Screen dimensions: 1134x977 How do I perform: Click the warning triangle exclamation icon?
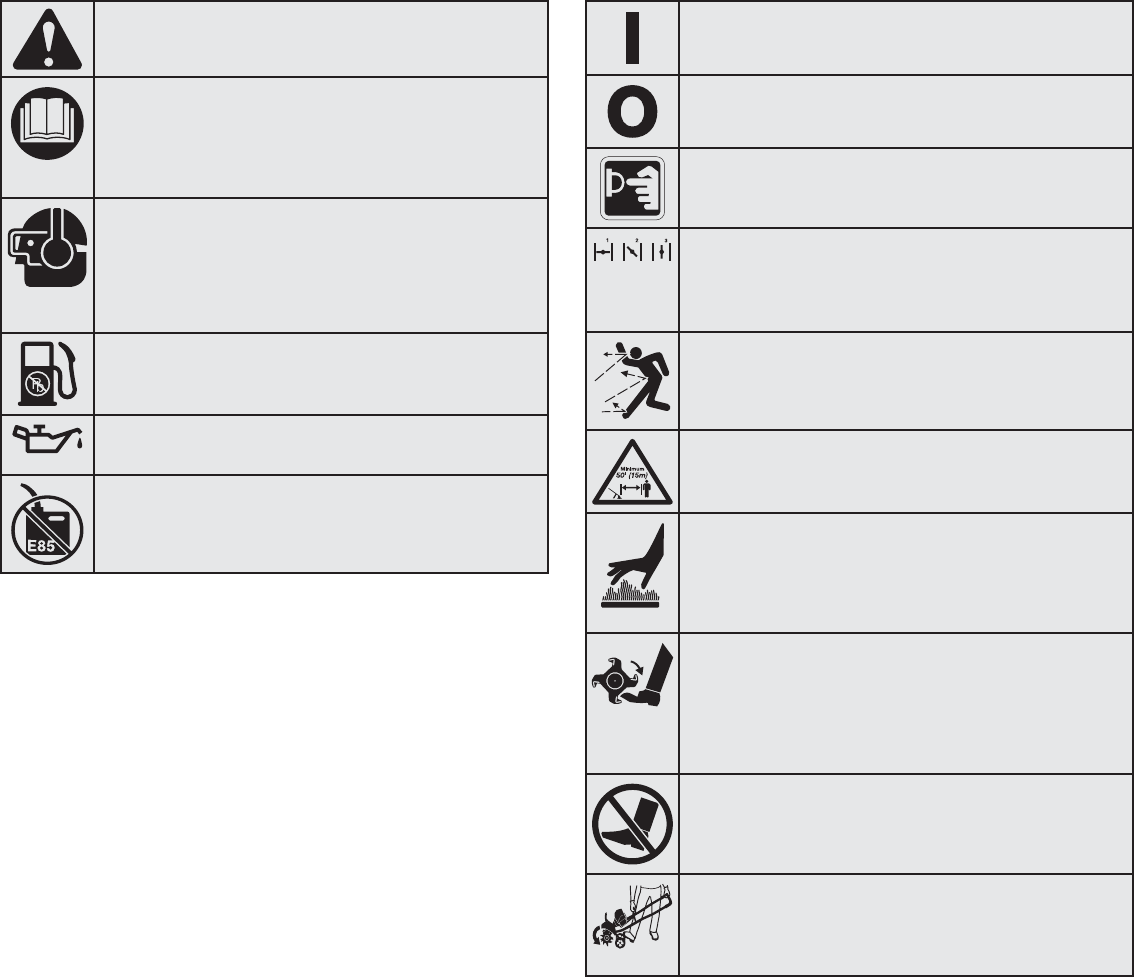point(48,39)
